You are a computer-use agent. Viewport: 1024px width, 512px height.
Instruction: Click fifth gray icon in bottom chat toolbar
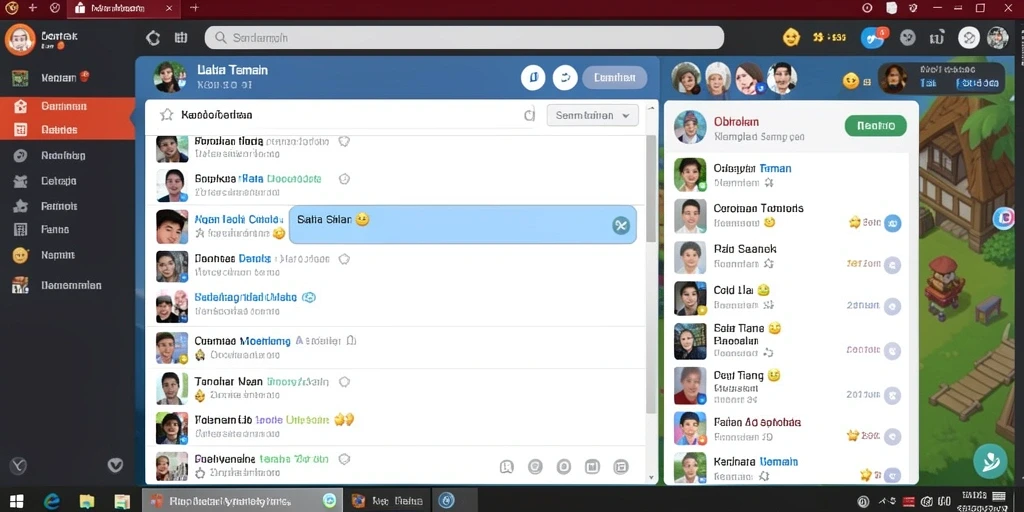(x=621, y=466)
